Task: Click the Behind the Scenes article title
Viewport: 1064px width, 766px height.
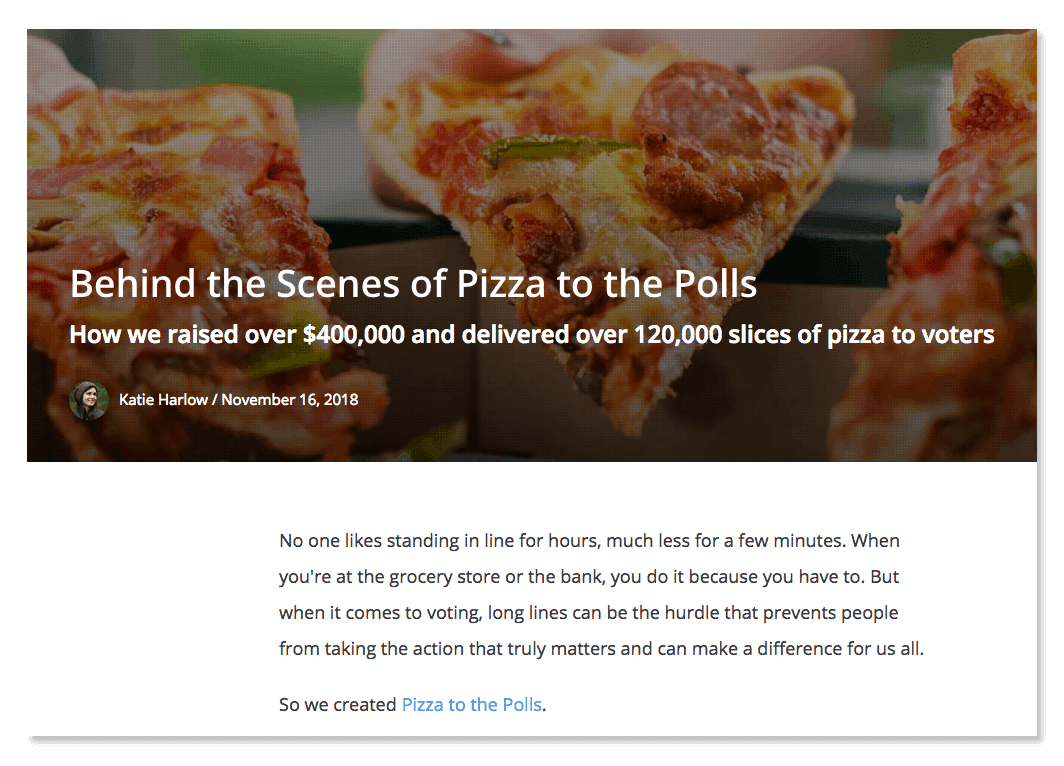Action: click(x=413, y=284)
